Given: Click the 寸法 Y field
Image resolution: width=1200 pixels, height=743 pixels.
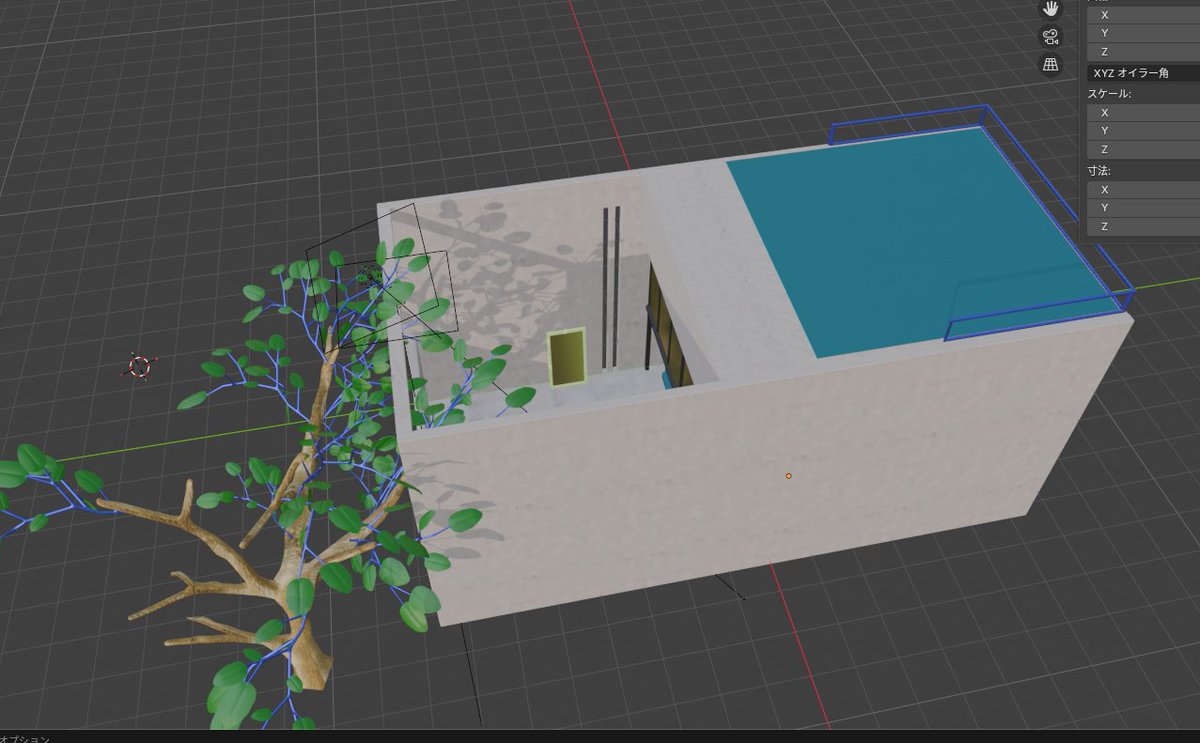Looking at the screenshot, I should (x=1143, y=207).
